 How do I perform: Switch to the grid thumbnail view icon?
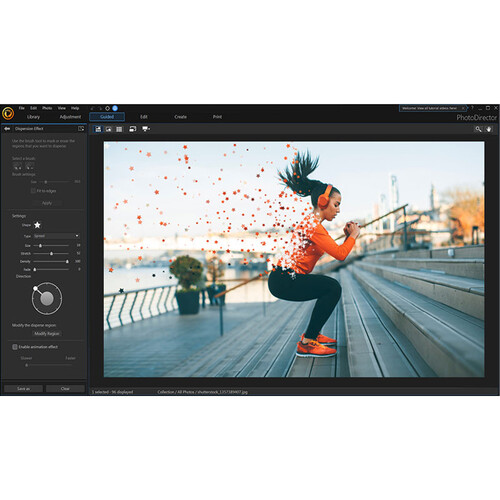(x=119, y=129)
